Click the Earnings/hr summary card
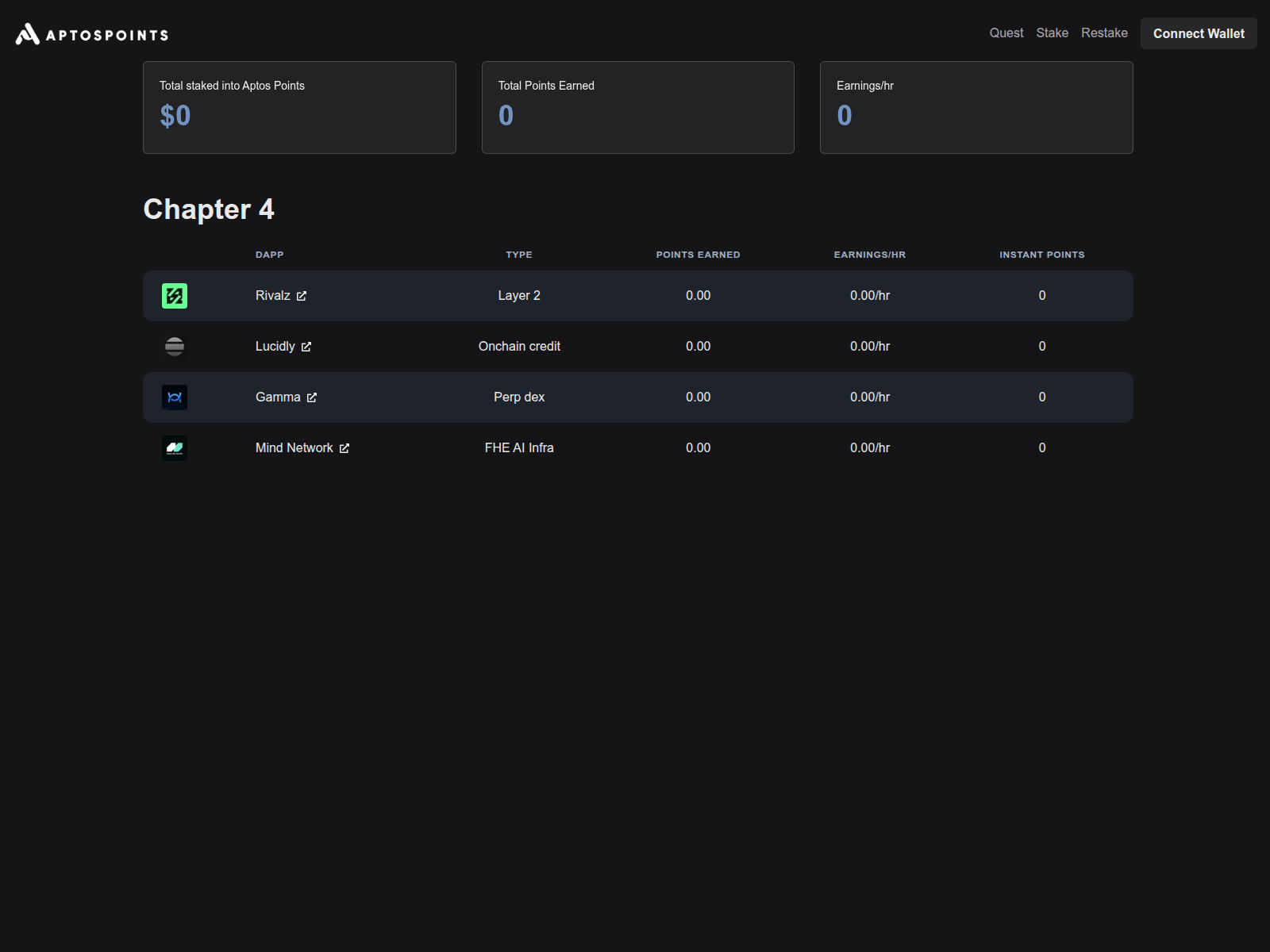Image resolution: width=1270 pixels, height=952 pixels. [x=976, y=107]
